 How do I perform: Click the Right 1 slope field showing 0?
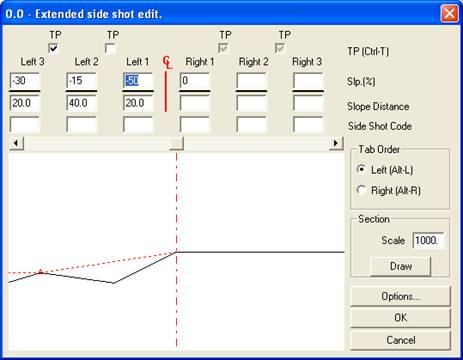[195, 81]
